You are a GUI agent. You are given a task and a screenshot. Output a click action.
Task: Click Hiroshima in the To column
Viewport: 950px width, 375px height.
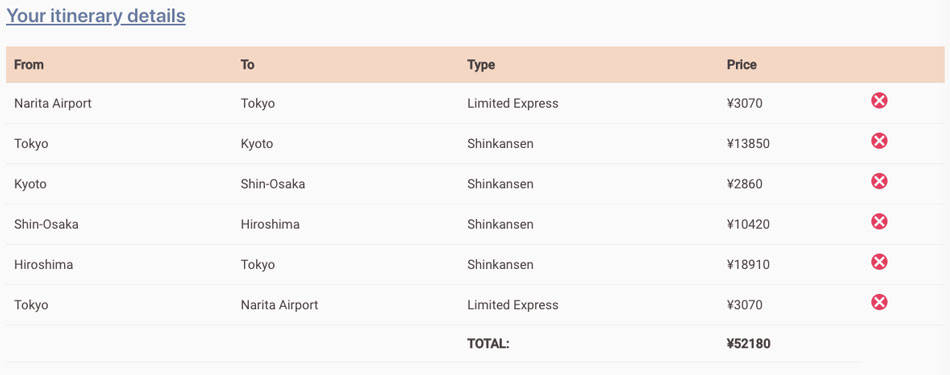[x=270, y=225]
